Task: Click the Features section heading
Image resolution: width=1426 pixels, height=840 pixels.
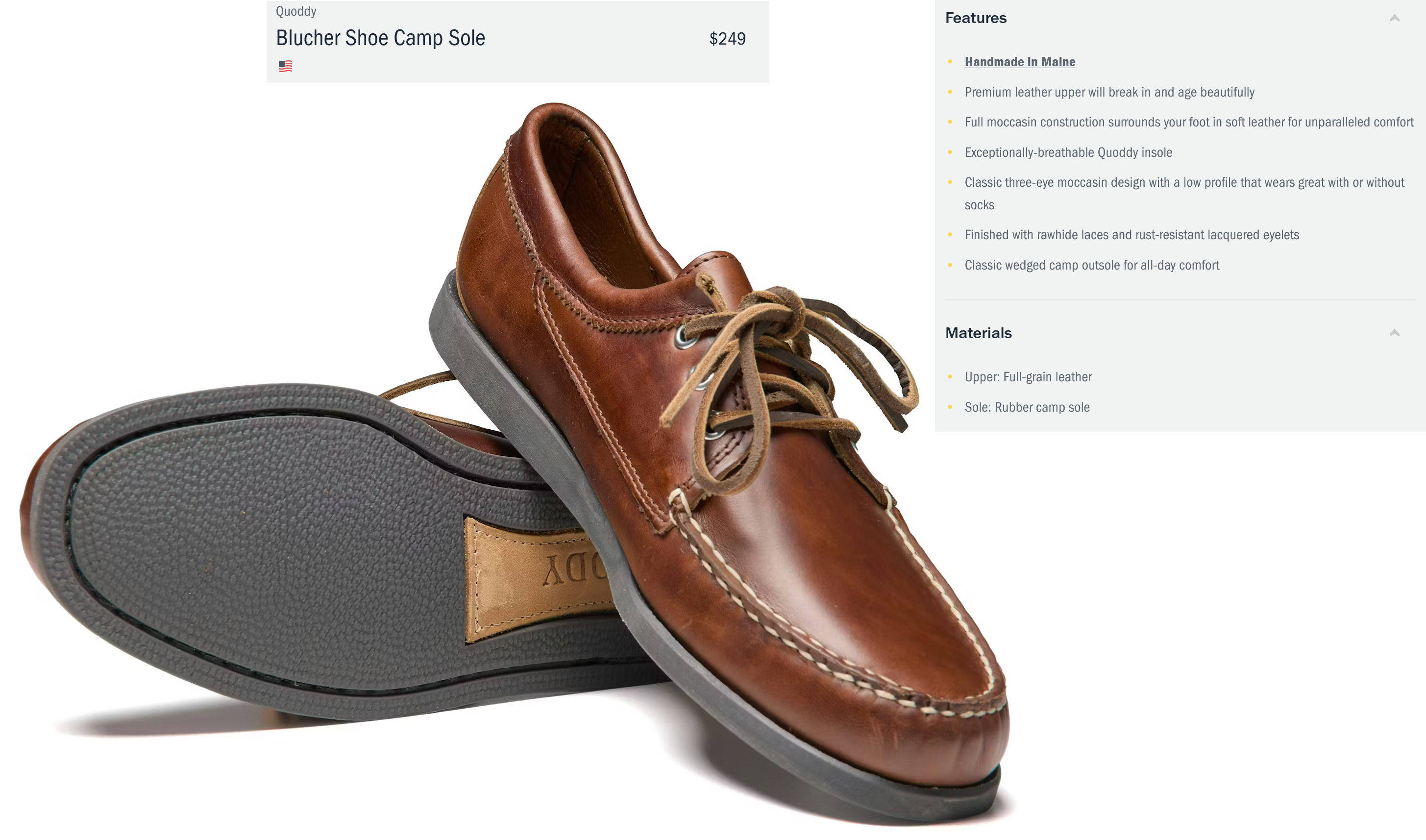Action: point(976,18)
